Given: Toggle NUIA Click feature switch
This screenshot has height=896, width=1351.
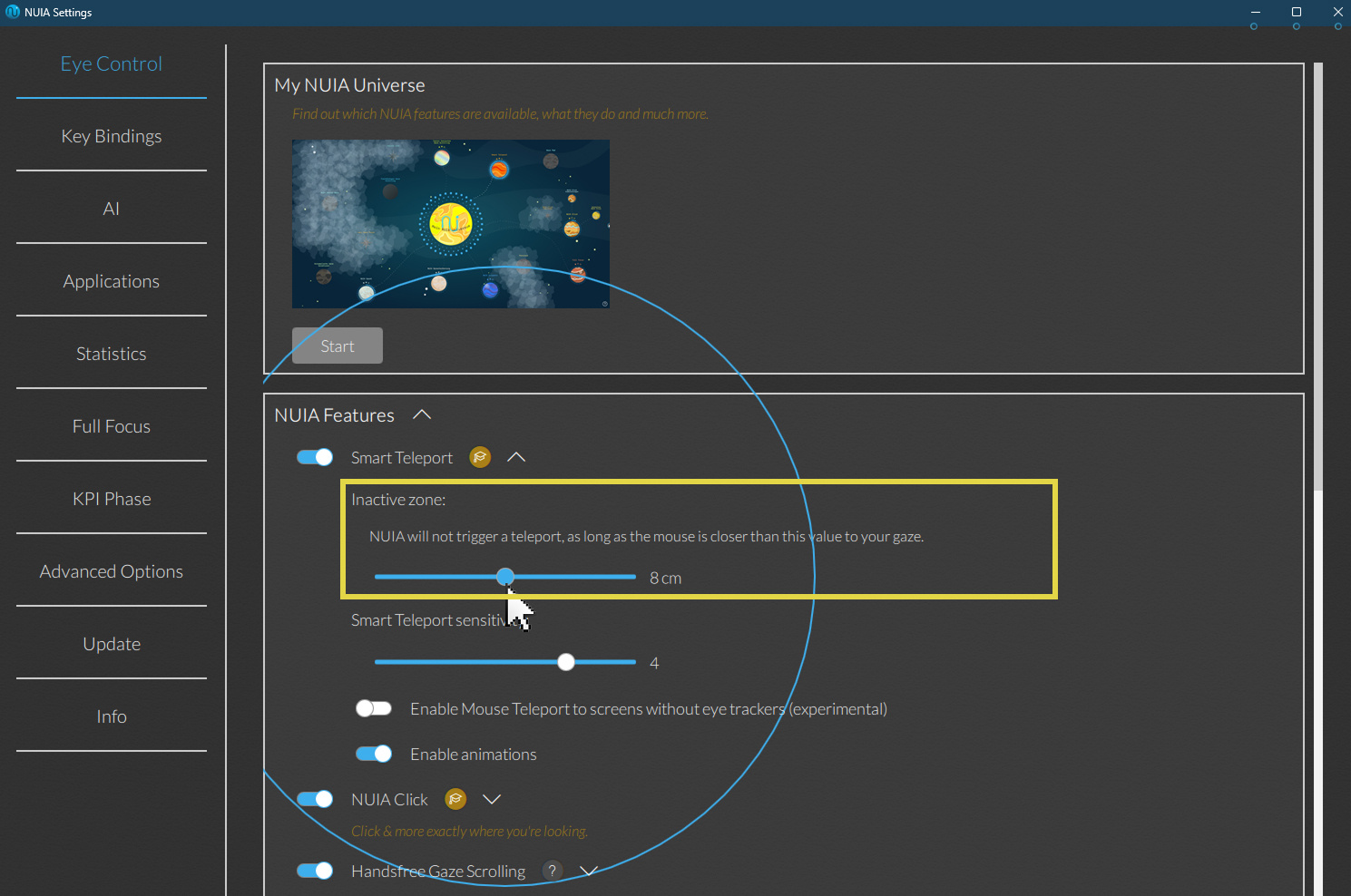Looking at the screenshot, I should point(315,799).
